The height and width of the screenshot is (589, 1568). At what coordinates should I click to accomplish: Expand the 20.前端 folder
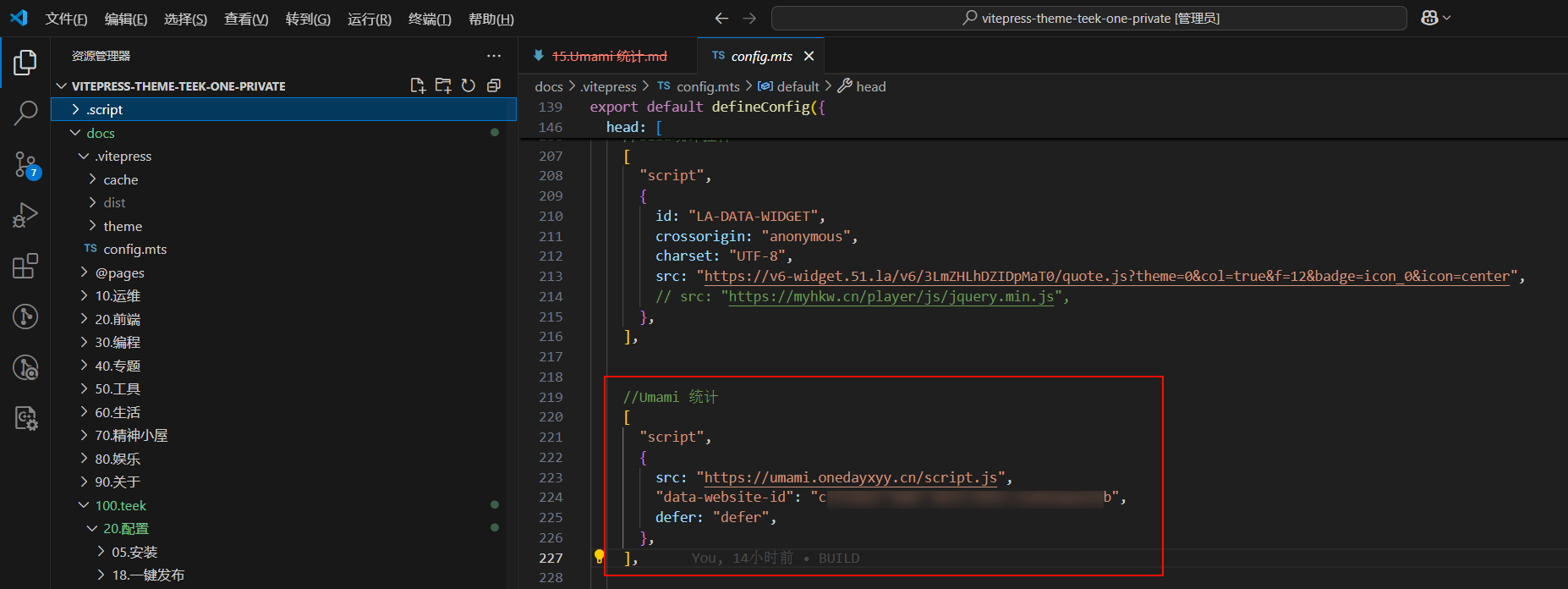tap(283, 319)
